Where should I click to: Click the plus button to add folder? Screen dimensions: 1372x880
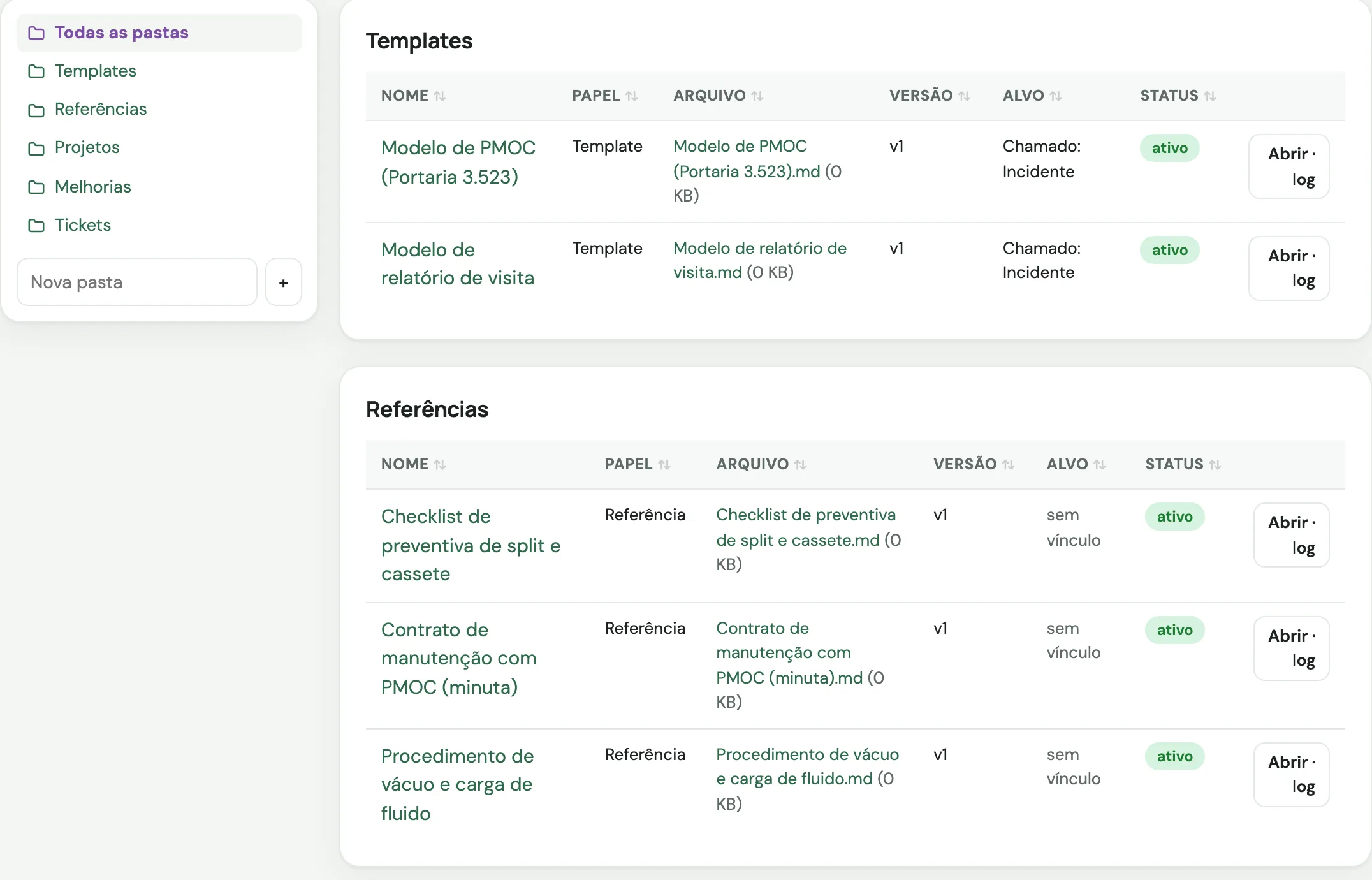284,282
